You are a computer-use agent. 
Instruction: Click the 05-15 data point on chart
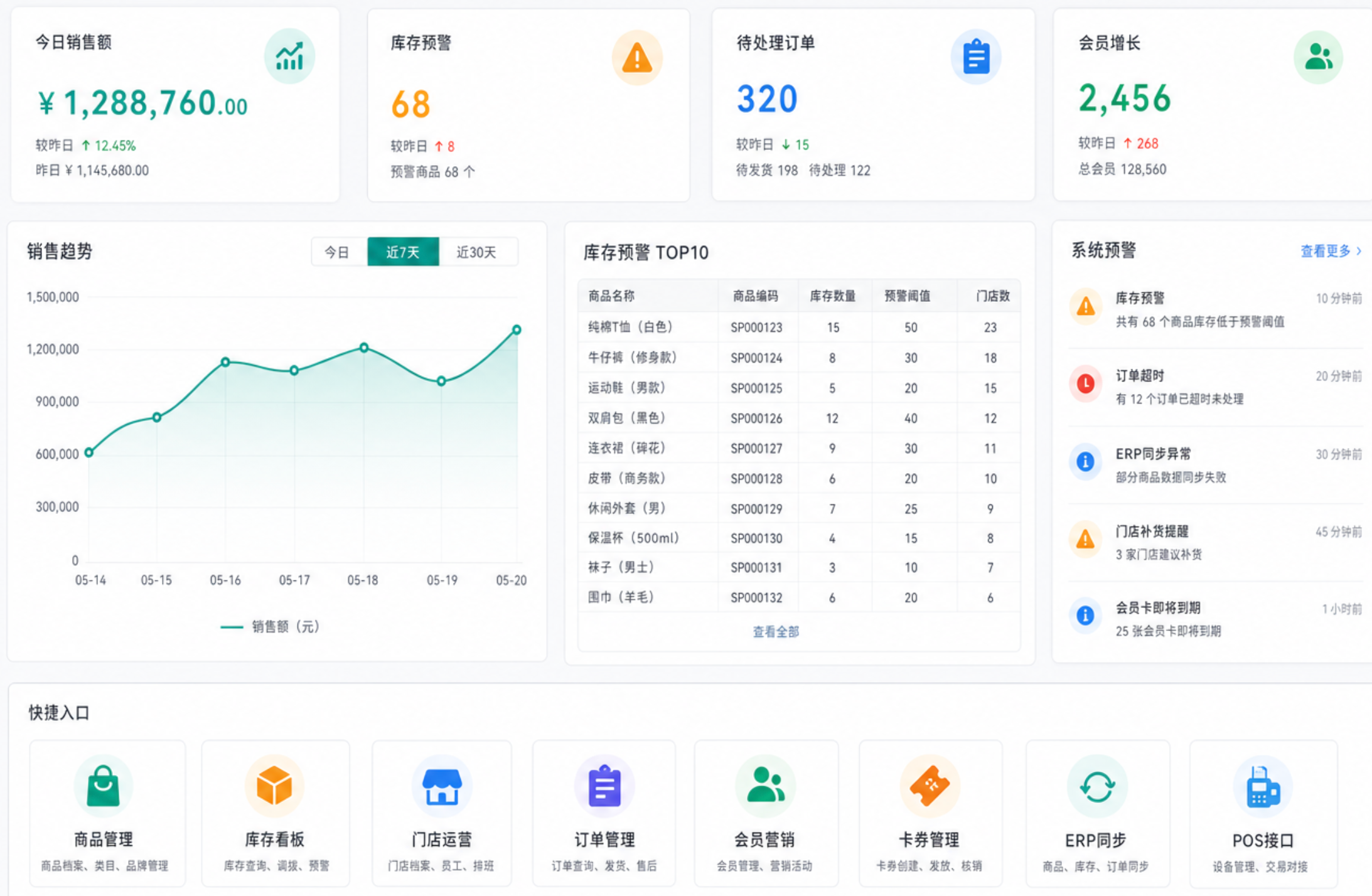(x=157, y=417)
